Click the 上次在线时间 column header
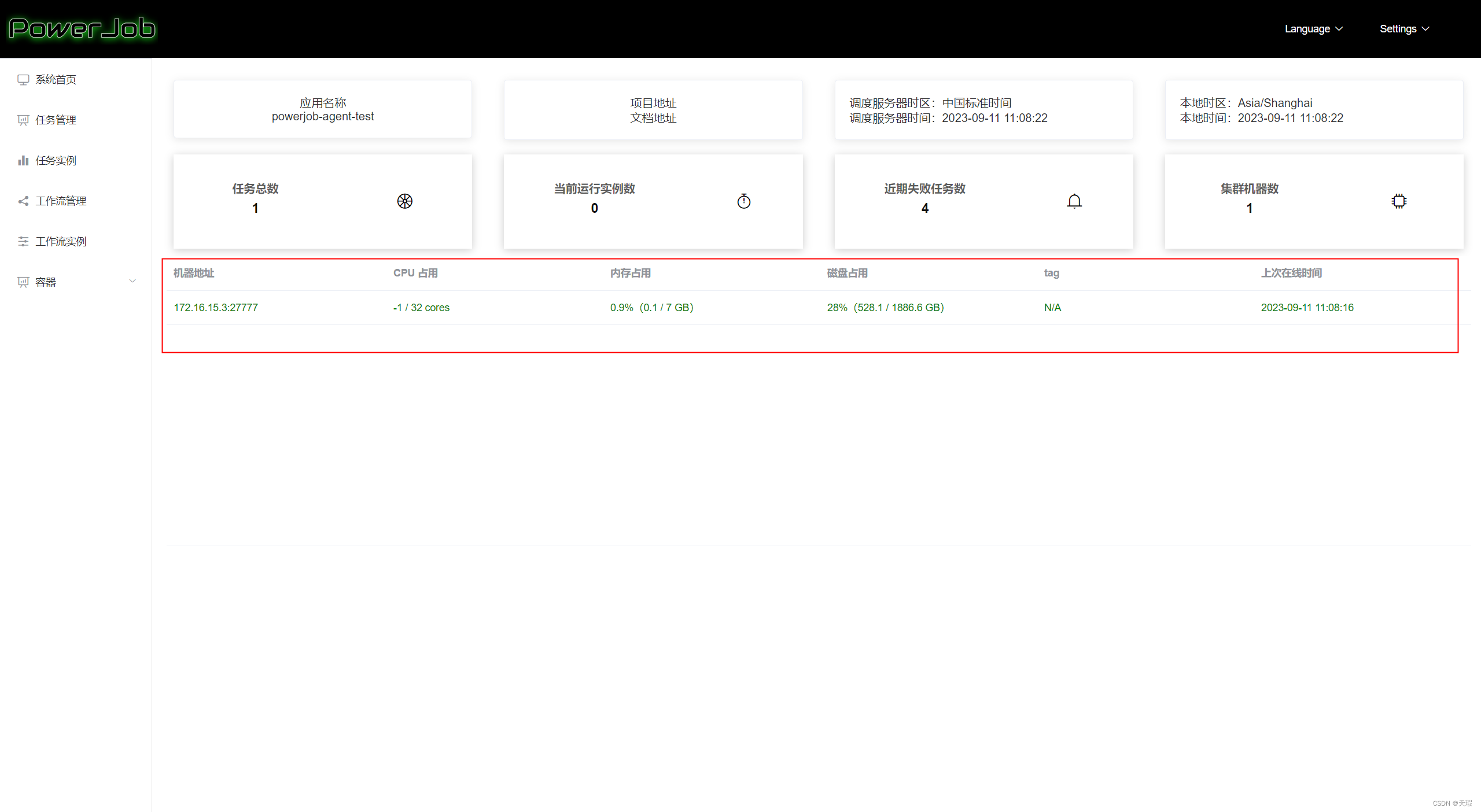The width and height of the screenshot is (1481, 812). [1291, 273]
